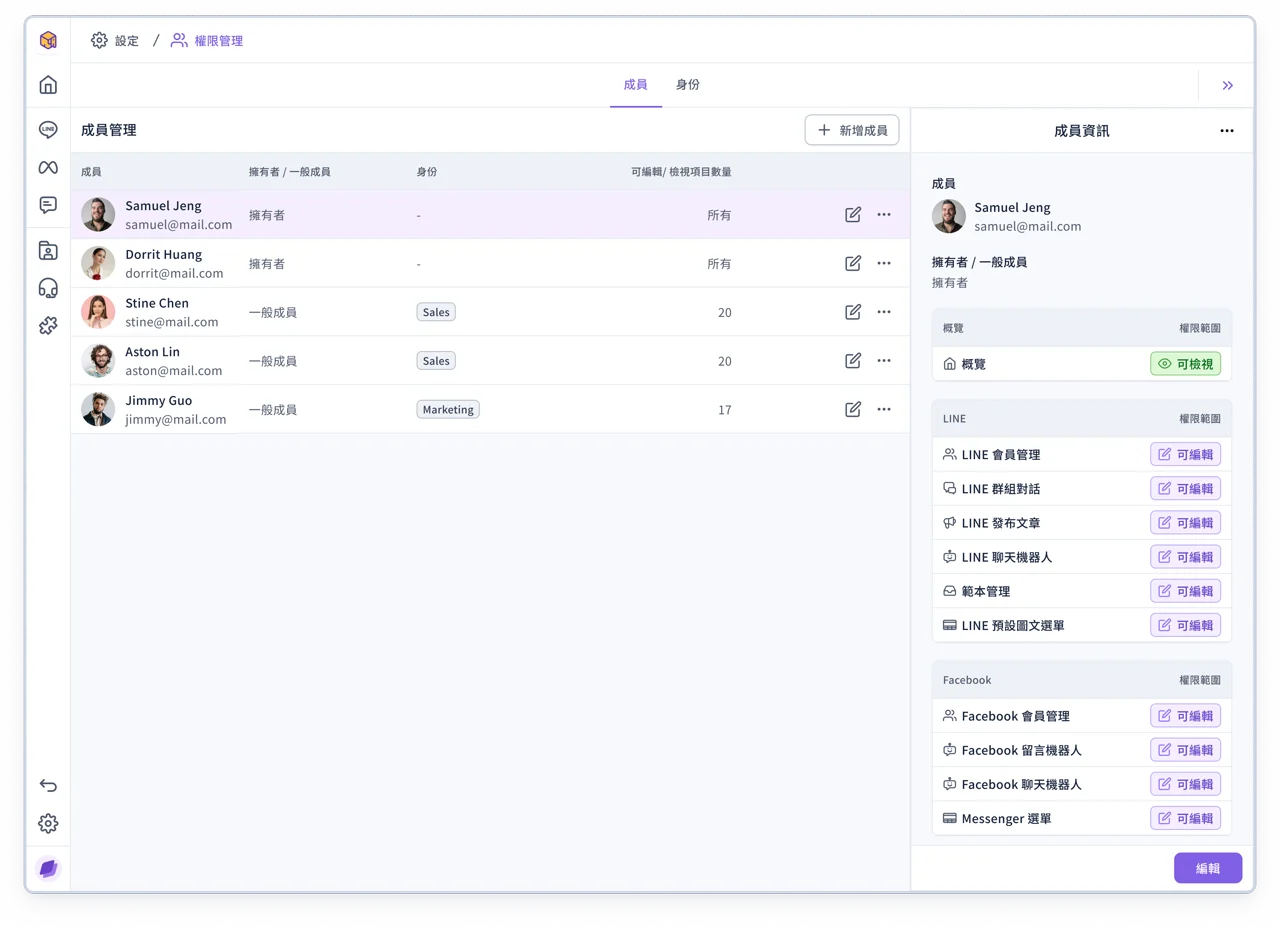Click the Sales tag in Stine Chen's row
The width and height of the screenshot is (1280, 926).
coord(436,312)
